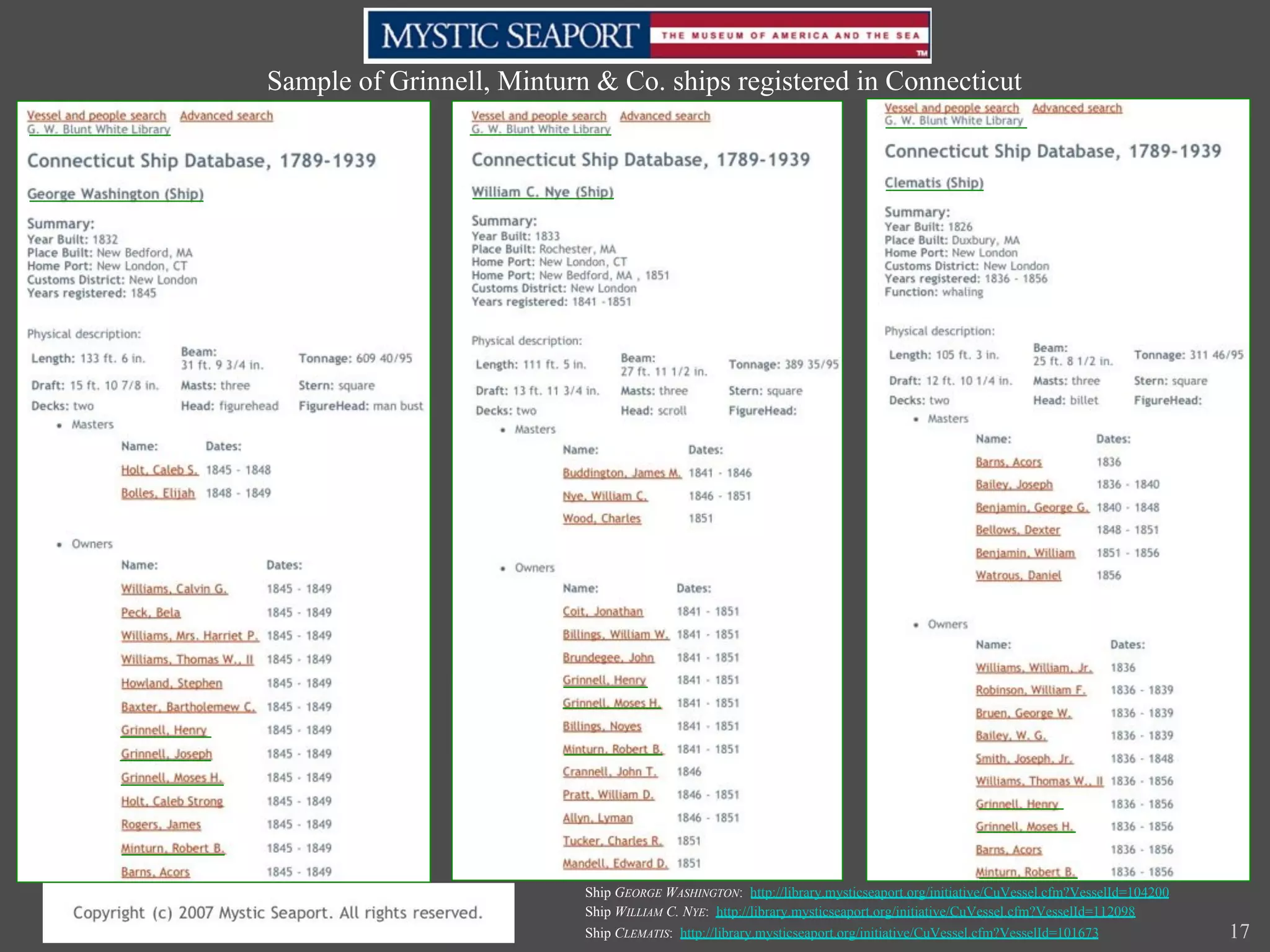
Task: Open owner 'Williams, Mrs. Harriet P.' link
Action: (190, 636)
